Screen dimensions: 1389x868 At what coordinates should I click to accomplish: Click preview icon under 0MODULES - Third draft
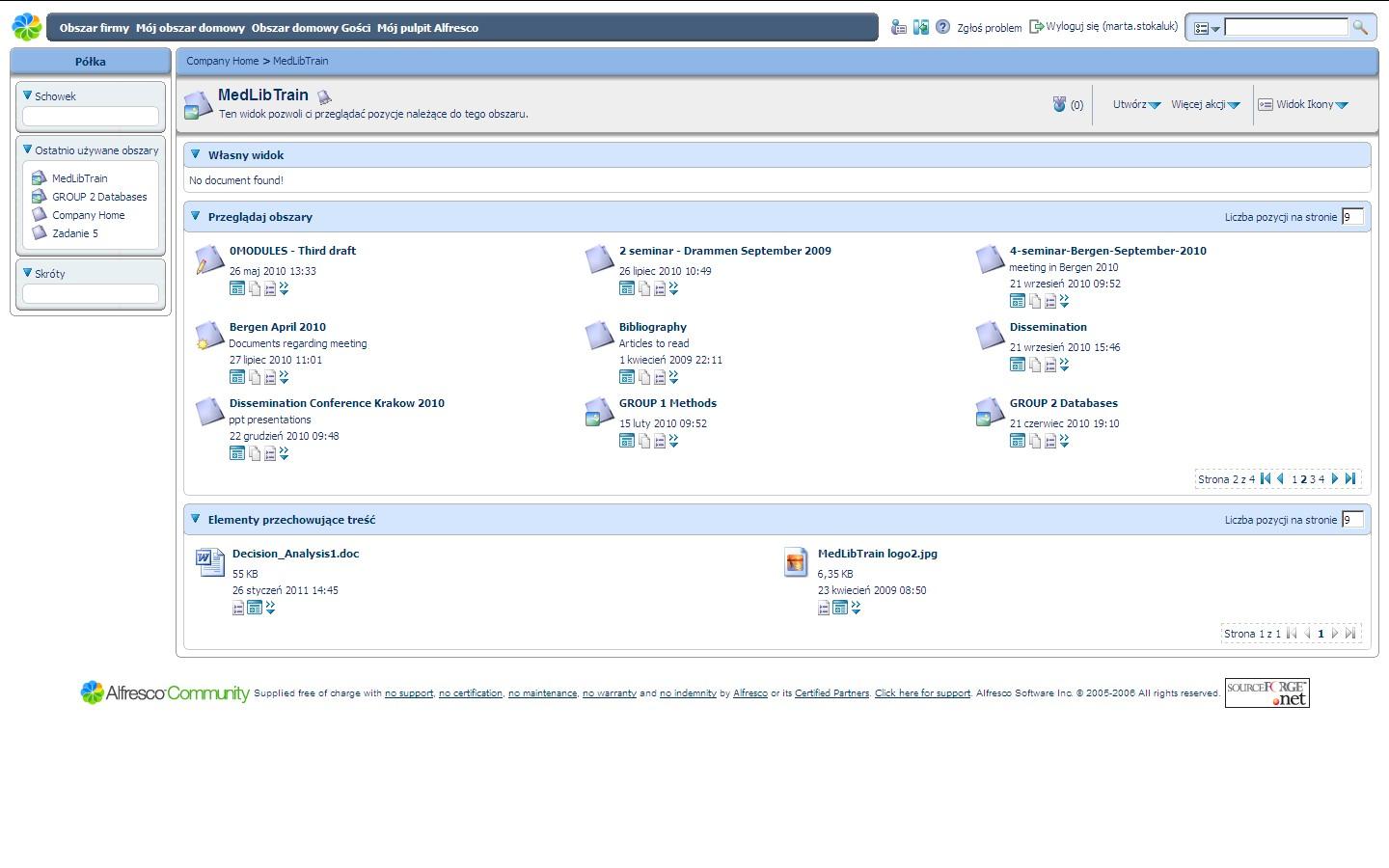click(236, 288)
